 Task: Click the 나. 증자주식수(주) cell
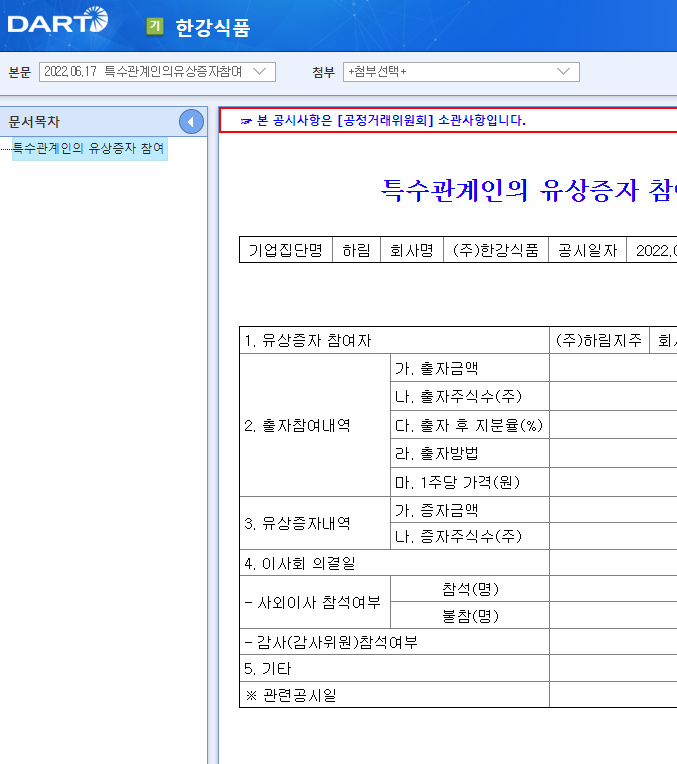pyautogui.click(x=470, y=536)
